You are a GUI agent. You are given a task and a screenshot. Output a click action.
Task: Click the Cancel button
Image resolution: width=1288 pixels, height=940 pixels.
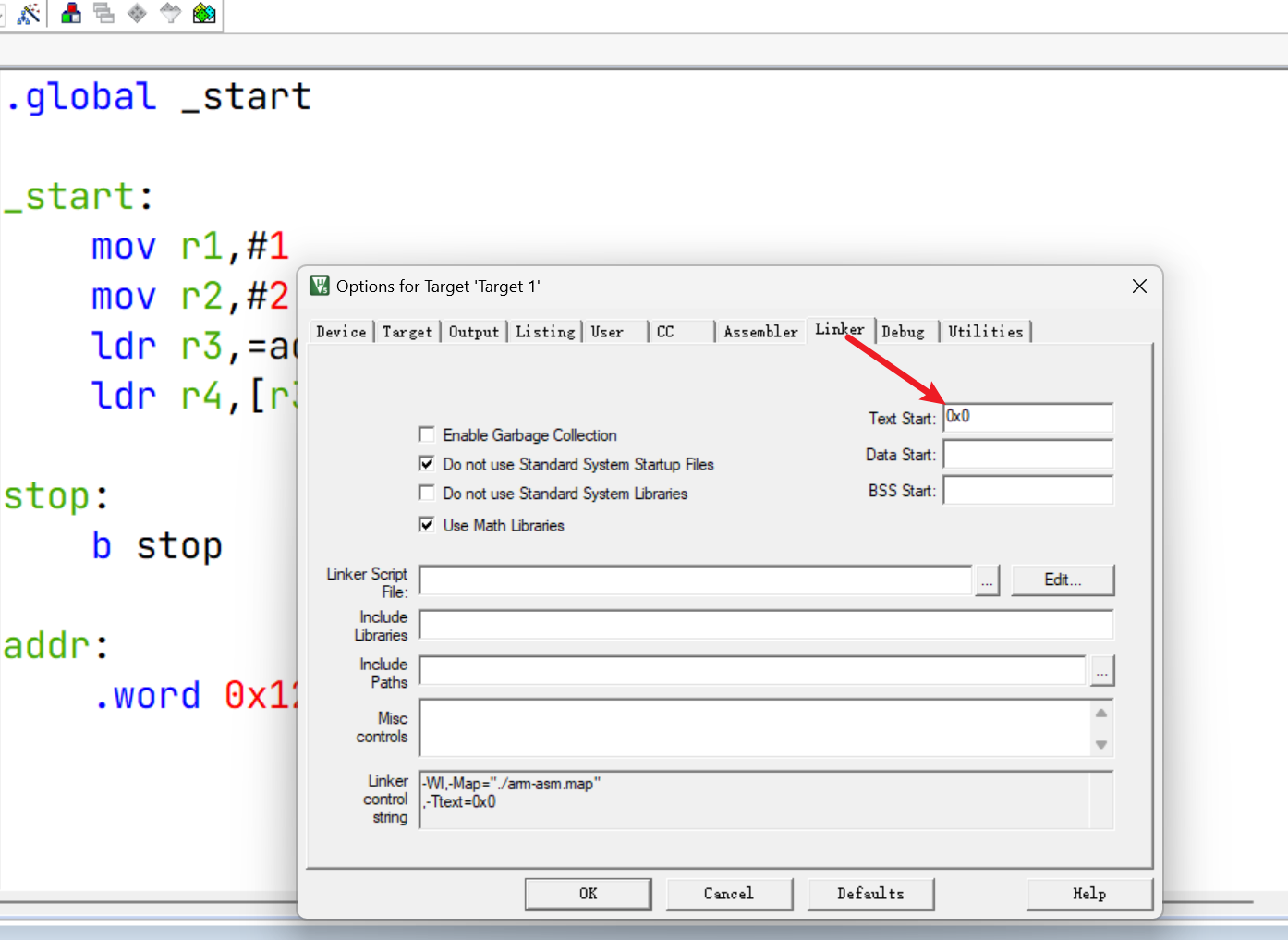tap(729, 894)
